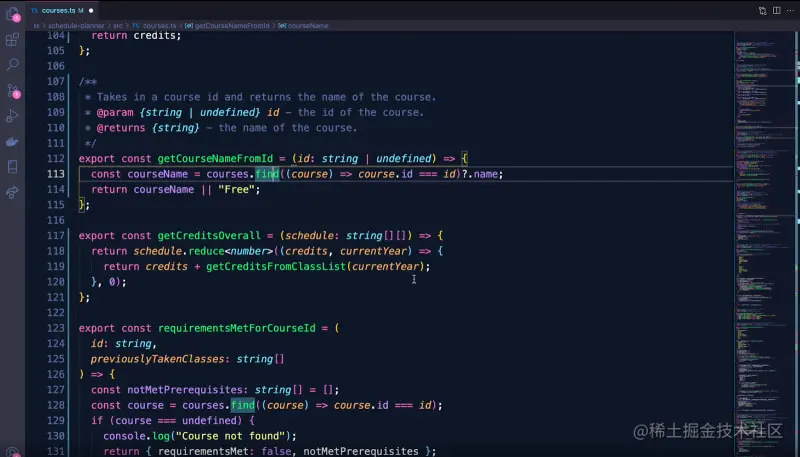Open the Source Control view

pyautogui.click(x=13, y=91)
